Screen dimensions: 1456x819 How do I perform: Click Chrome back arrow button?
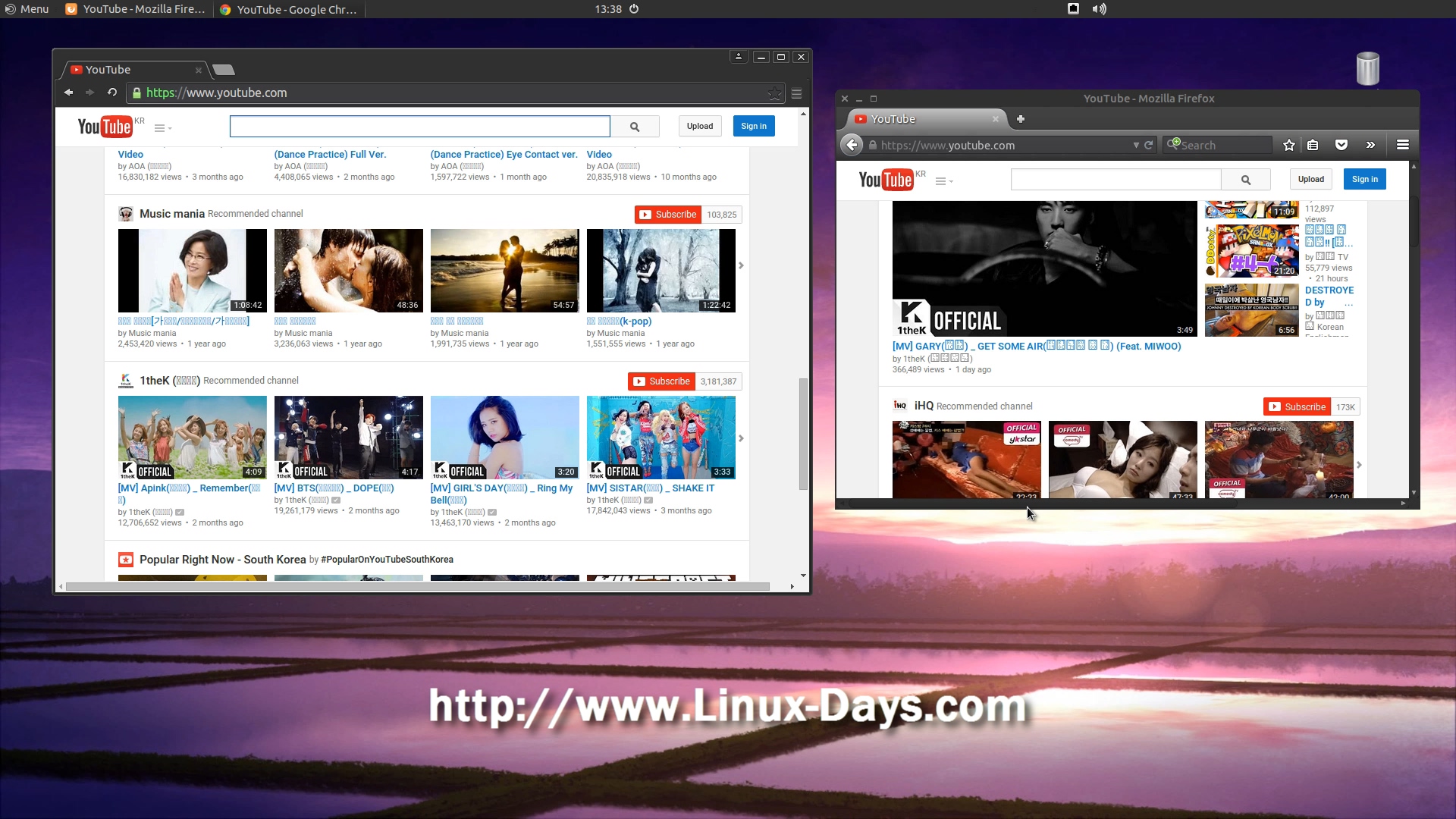[69, 93]
